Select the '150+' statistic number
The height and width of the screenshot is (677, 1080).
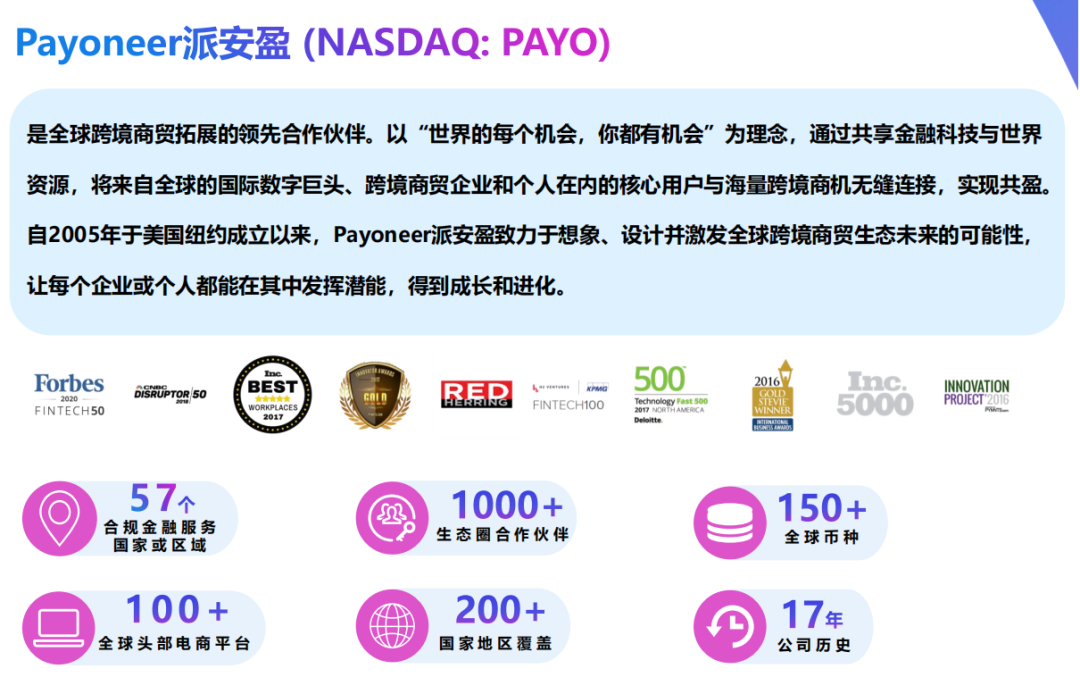(822, 509)
